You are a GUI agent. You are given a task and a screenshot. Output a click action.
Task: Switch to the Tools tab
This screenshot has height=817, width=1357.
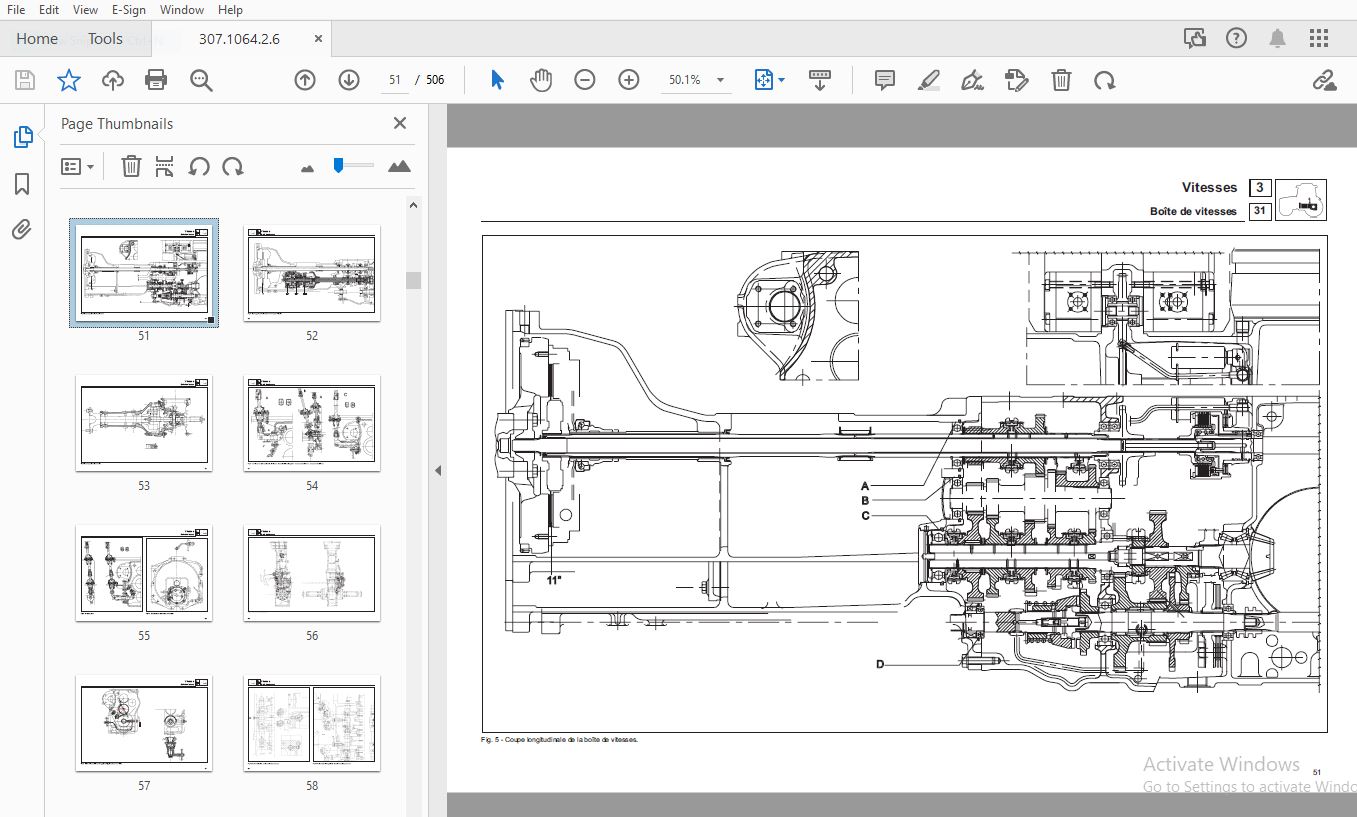click(x=105, y=39)
